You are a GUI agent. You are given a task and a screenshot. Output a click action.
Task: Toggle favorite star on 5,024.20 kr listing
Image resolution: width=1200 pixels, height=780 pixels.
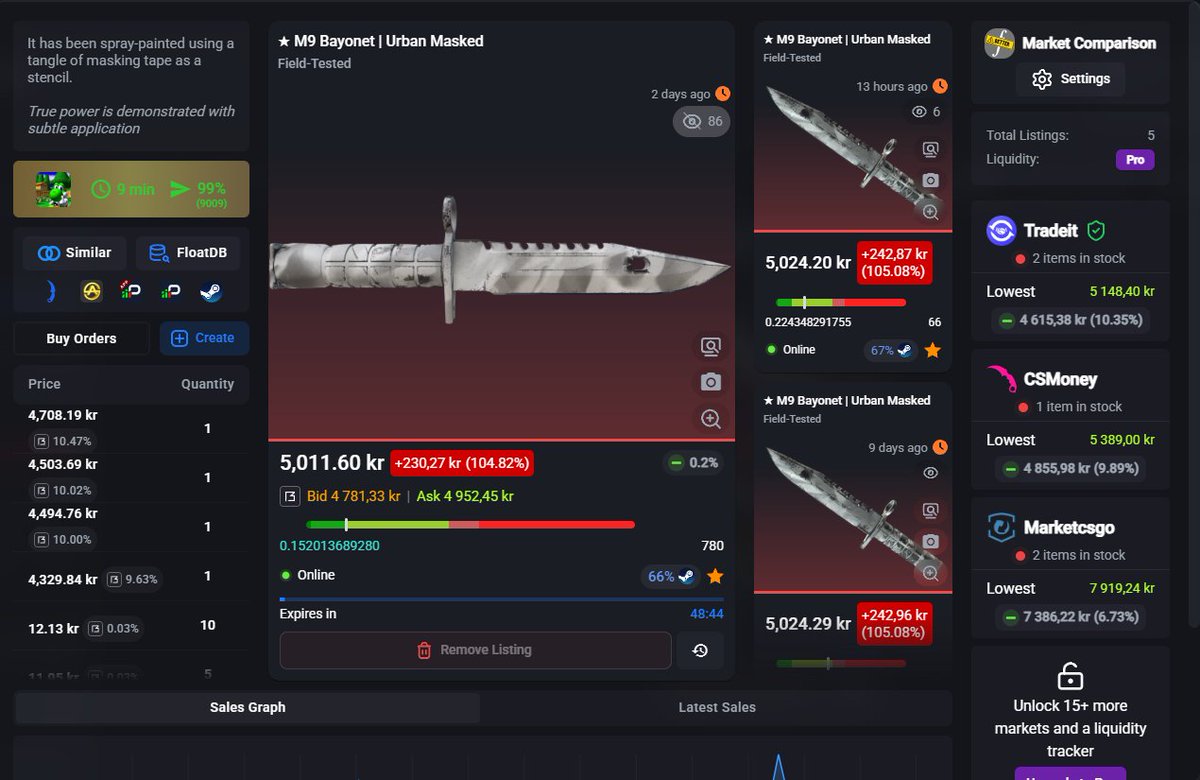pyautogui.click(x=932, y=350)
